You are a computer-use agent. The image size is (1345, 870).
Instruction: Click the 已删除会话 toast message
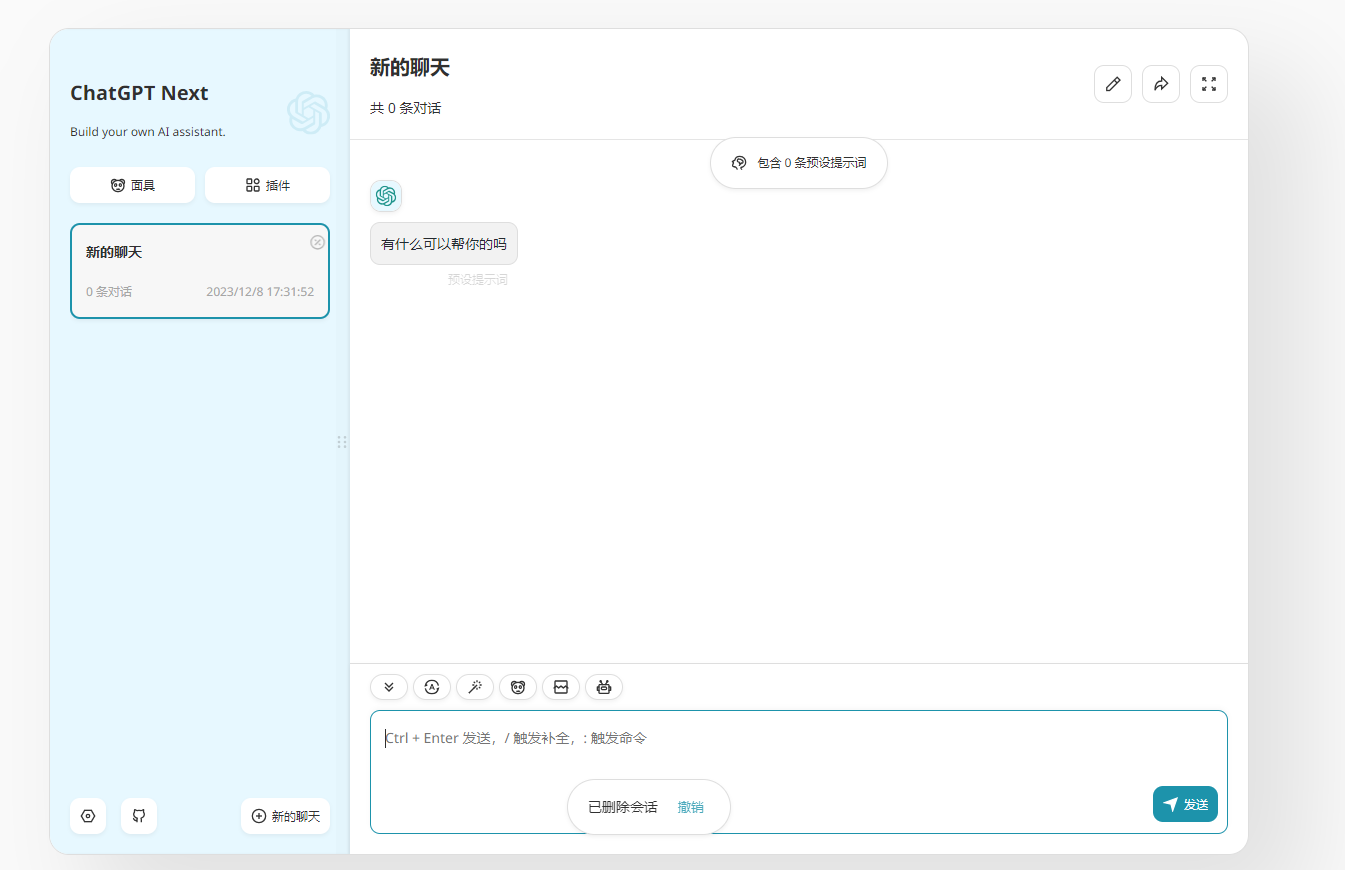[x=623, y=807]
